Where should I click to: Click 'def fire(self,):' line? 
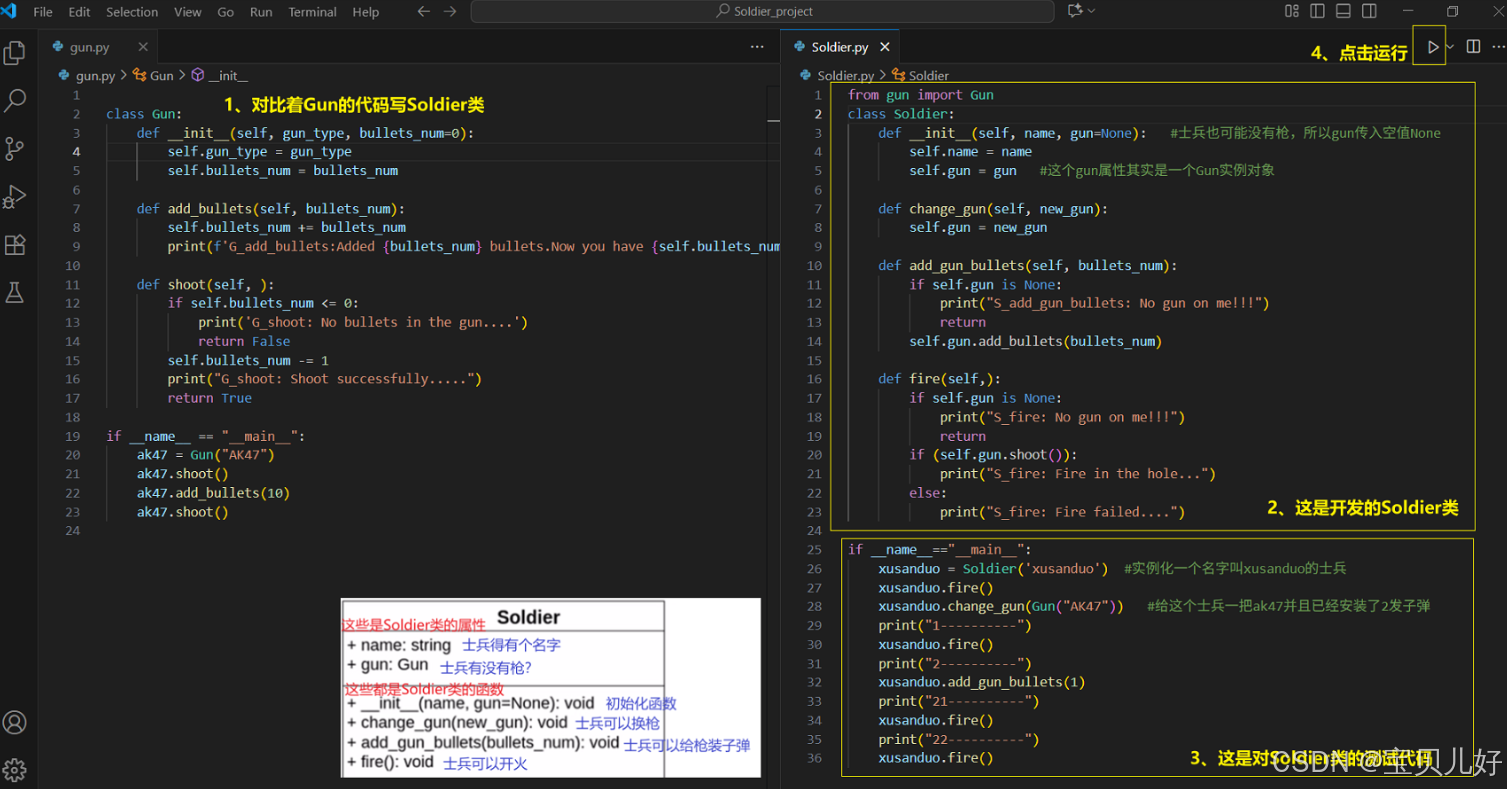(x=939, y=379)
